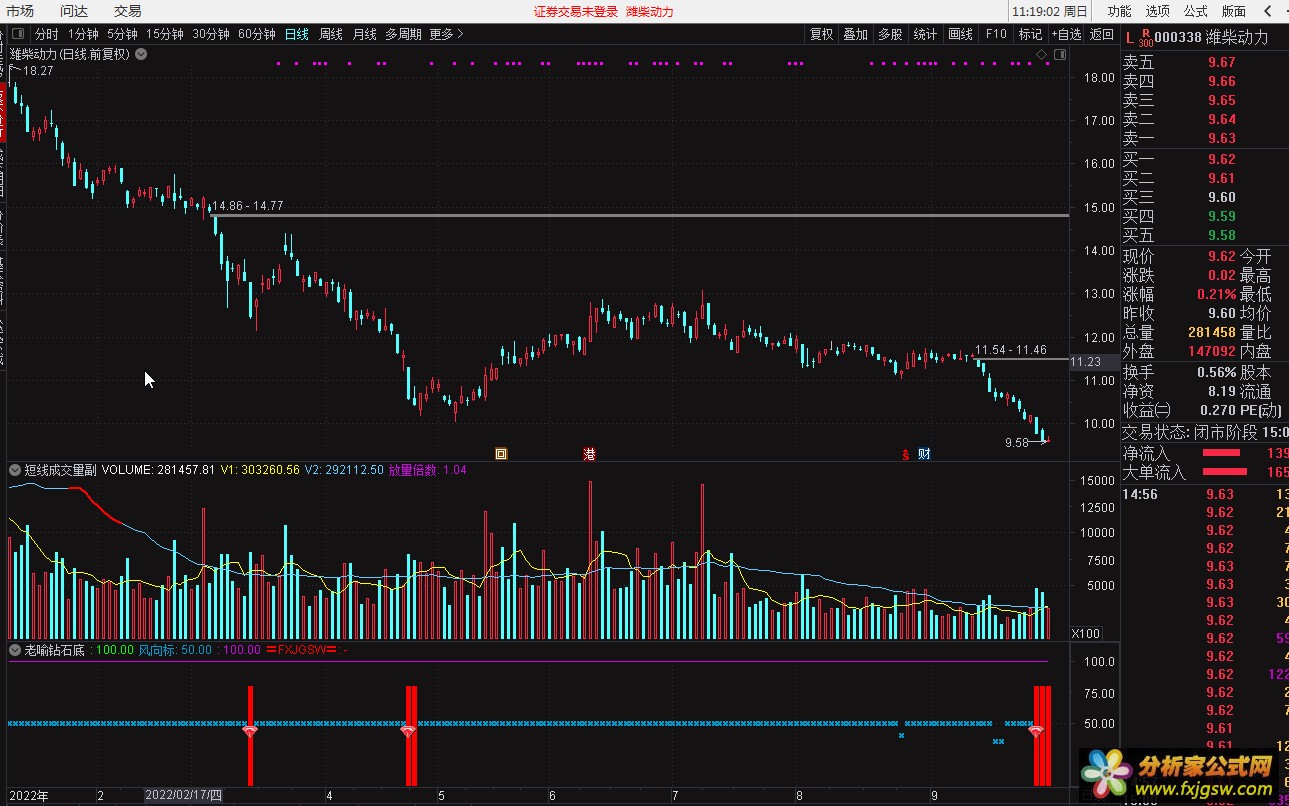Click the 潍柴动力 red title link

(650, 12)
